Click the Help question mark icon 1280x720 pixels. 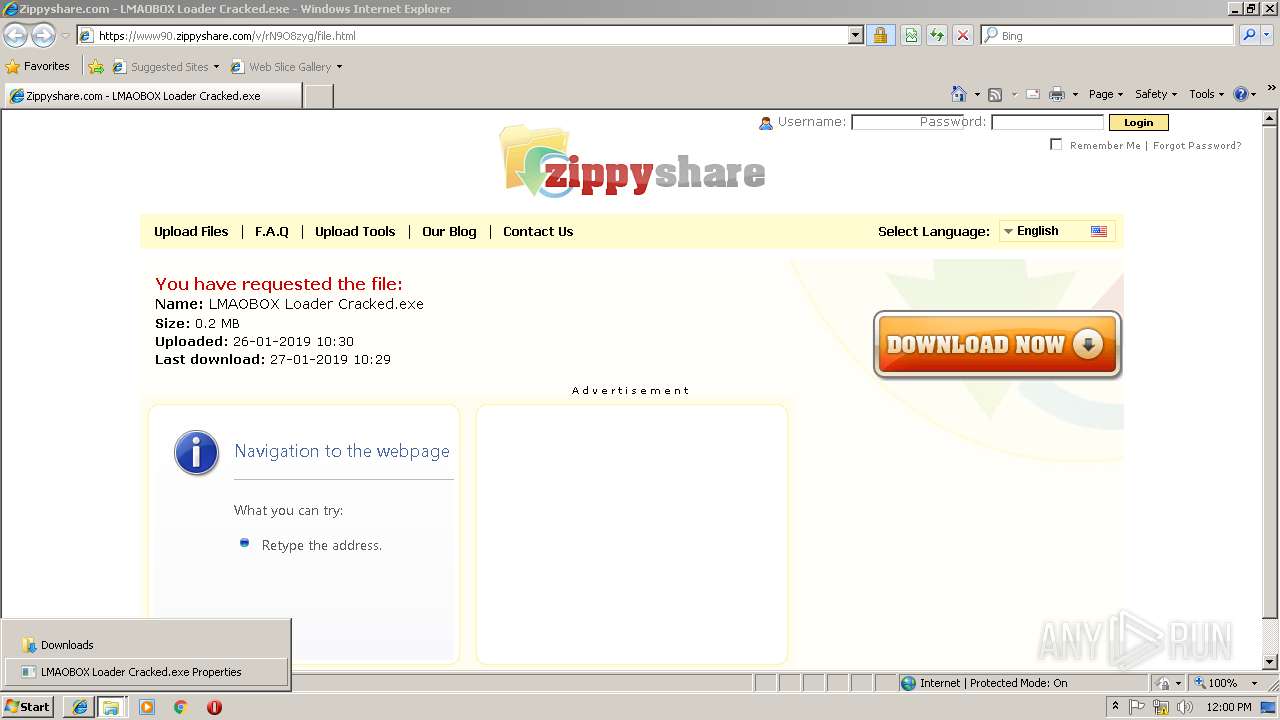[x=1241, y=94]
